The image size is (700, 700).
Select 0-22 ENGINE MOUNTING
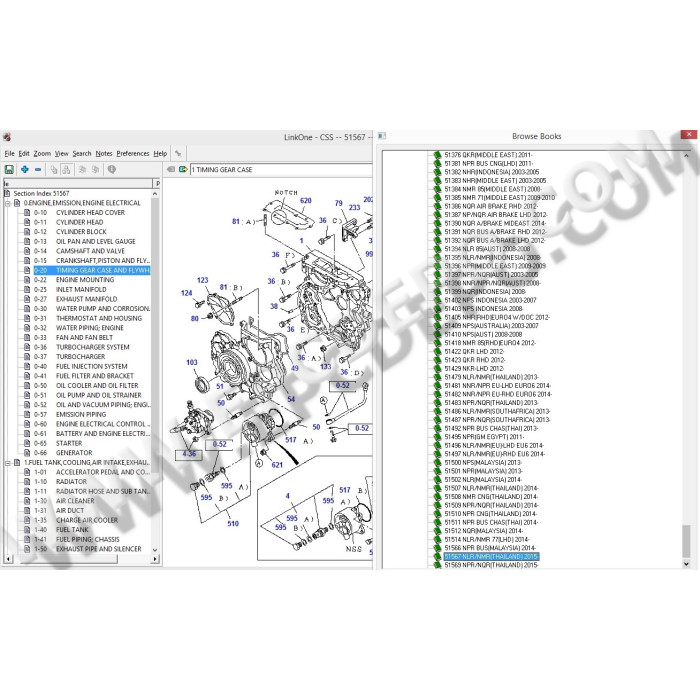click(74, 280)
